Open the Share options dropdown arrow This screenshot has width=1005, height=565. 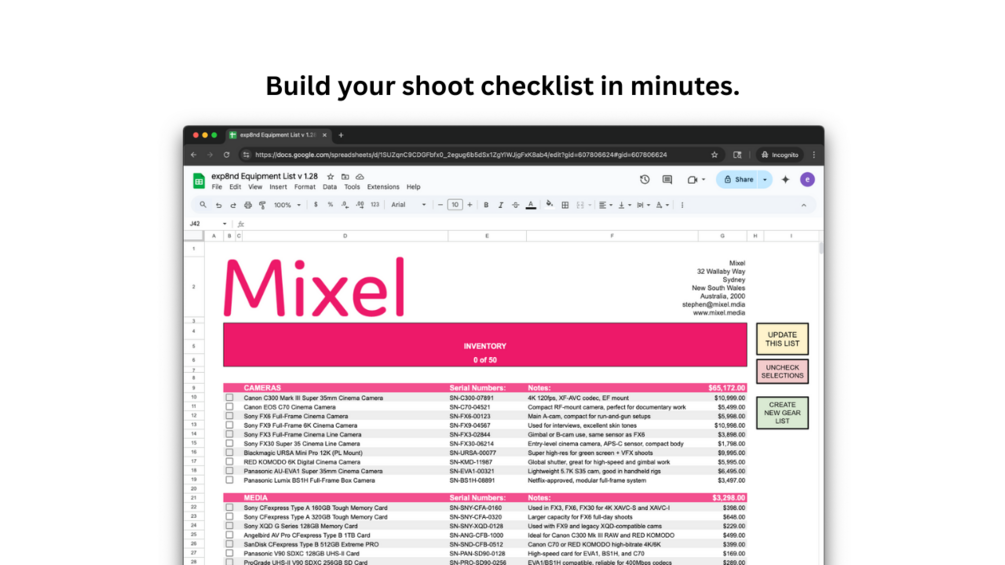click(765, 180)
